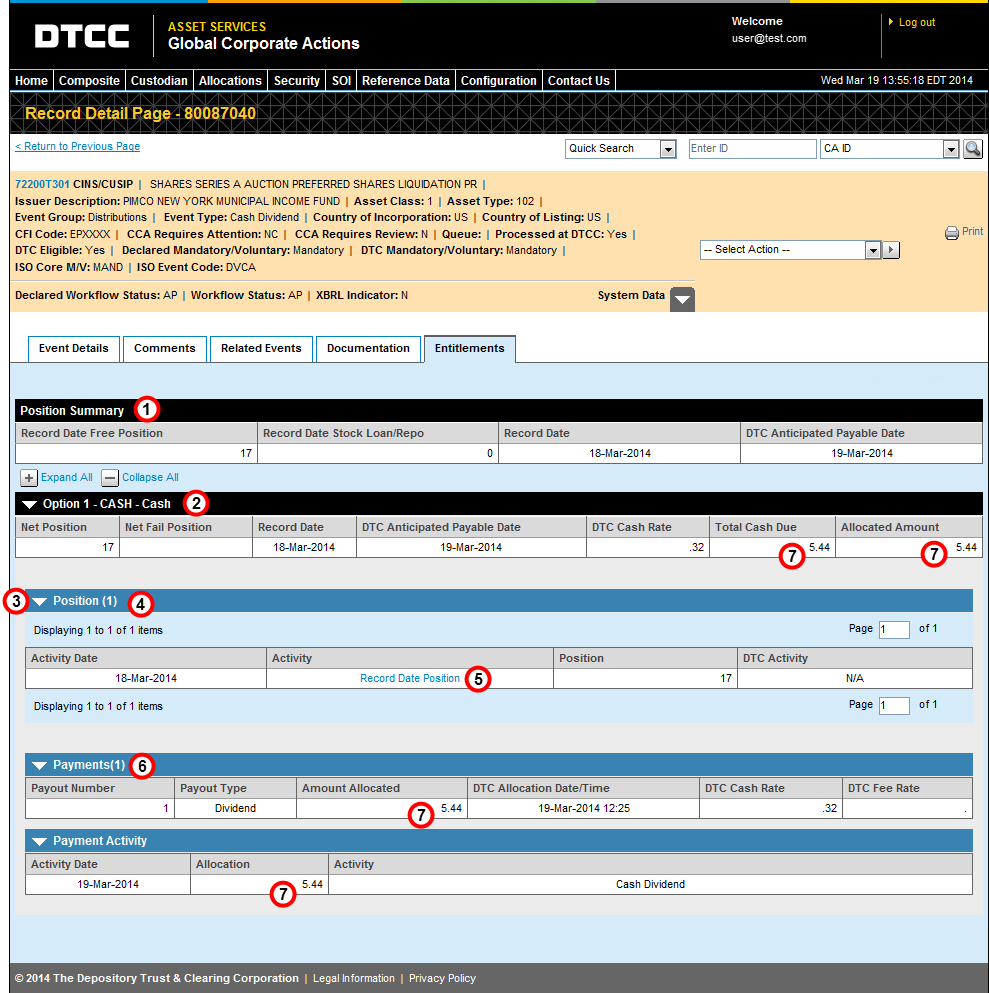
Task: Collapse the Payments(1) section
Action: tap(39, 765)
